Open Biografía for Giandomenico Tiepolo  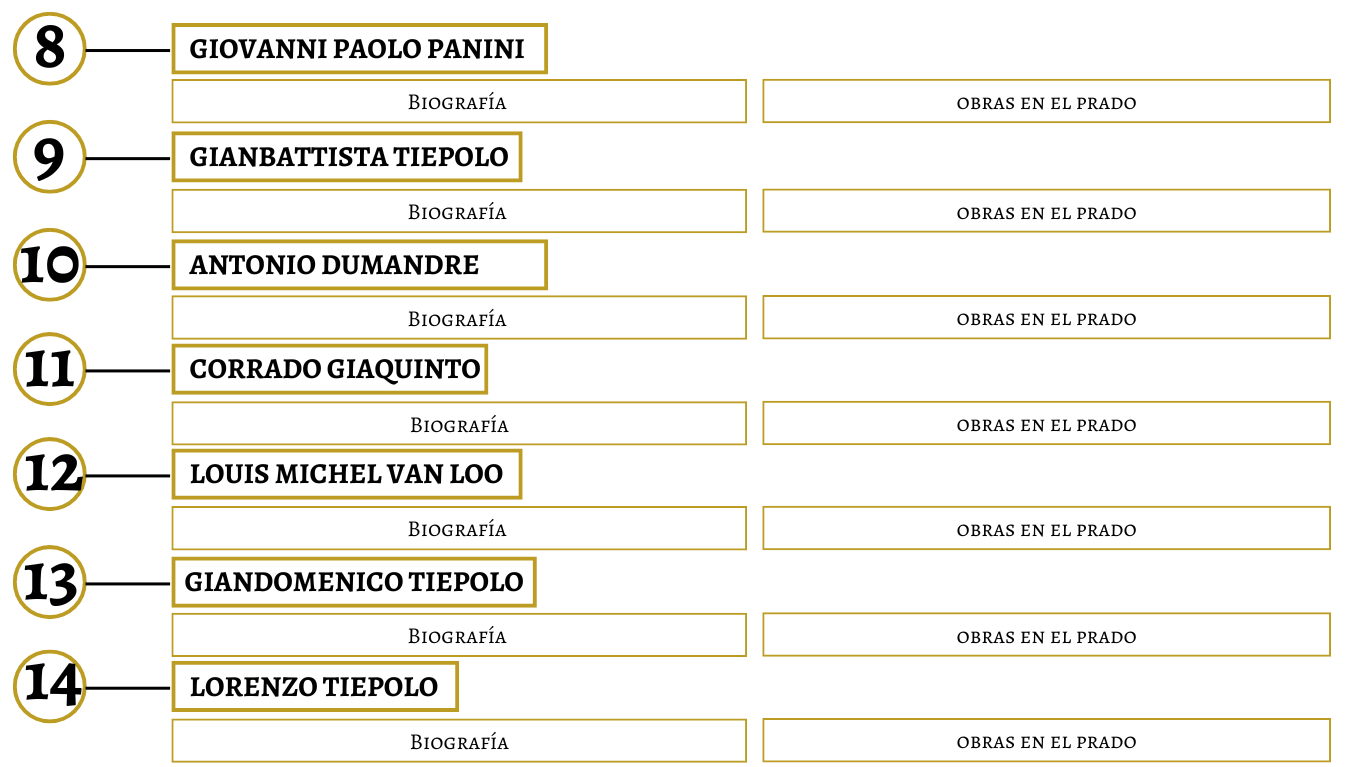[x=459, y=635]
